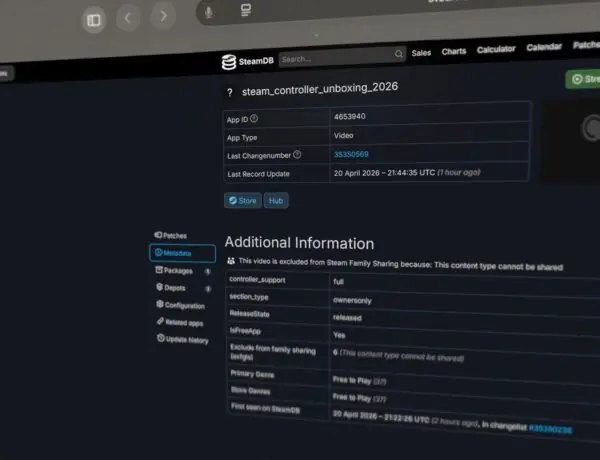The width and height of the screenshot is (600, 460).
Task: Click the App ID info icon
Action: [254, 119]
